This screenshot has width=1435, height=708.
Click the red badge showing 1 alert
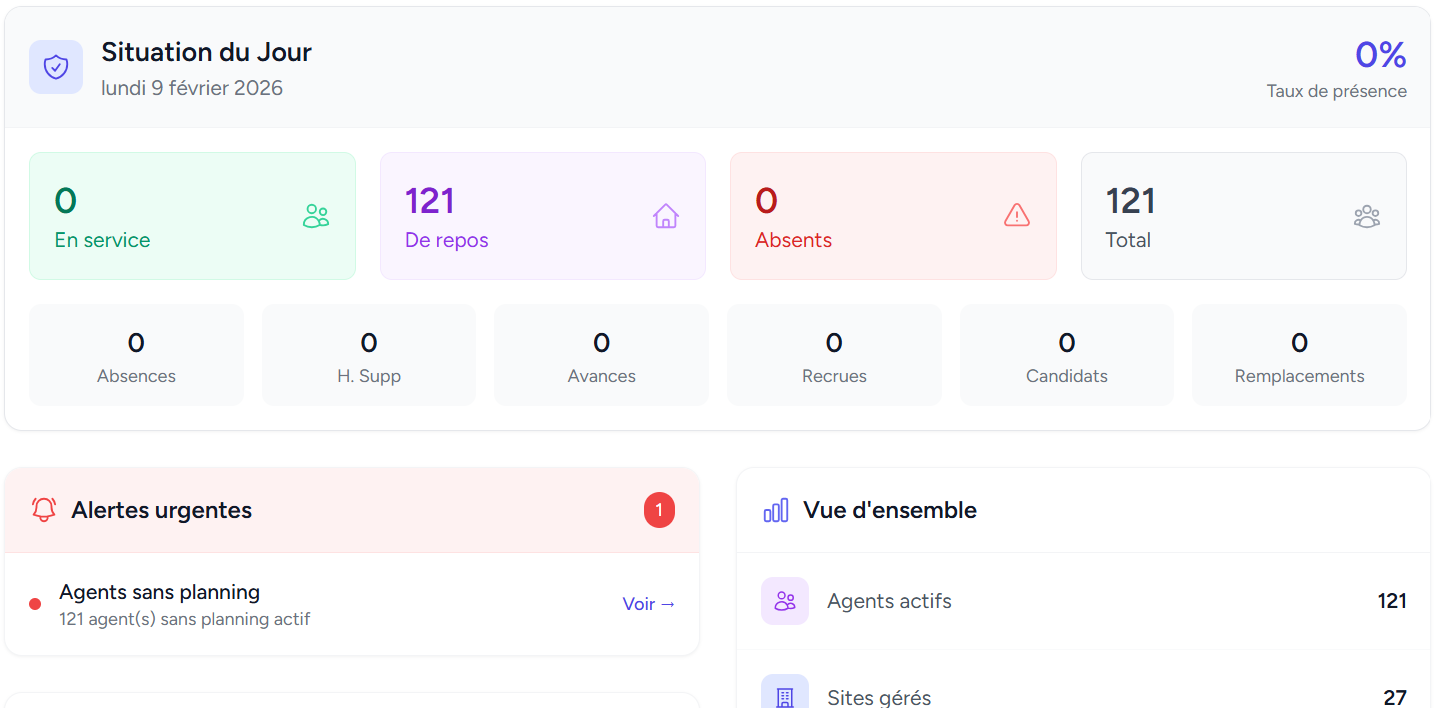659,510
